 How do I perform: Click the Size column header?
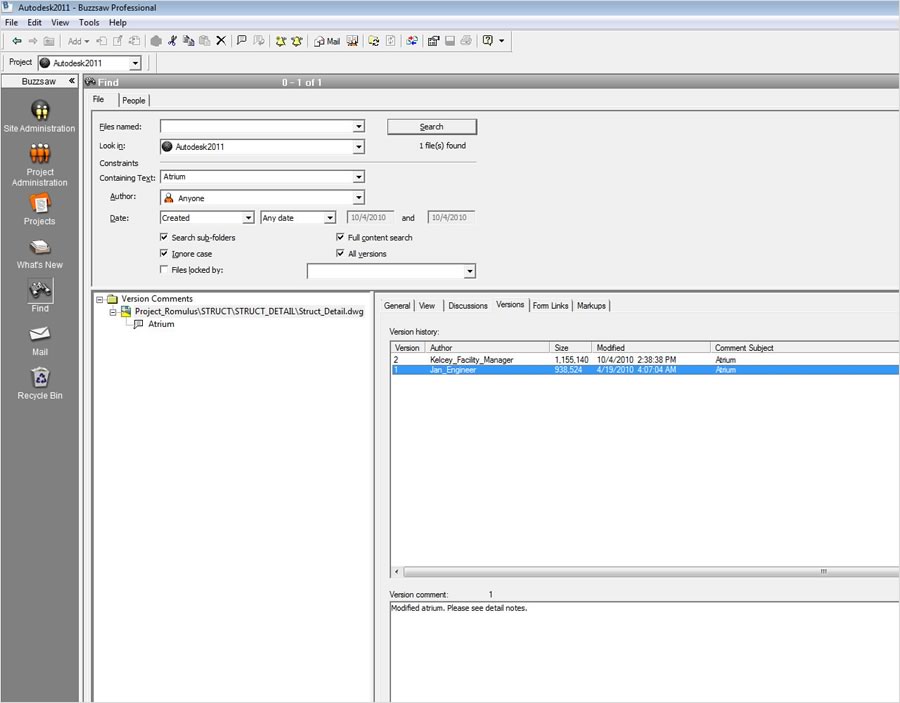pyautogui.click(x=571, y=348)
